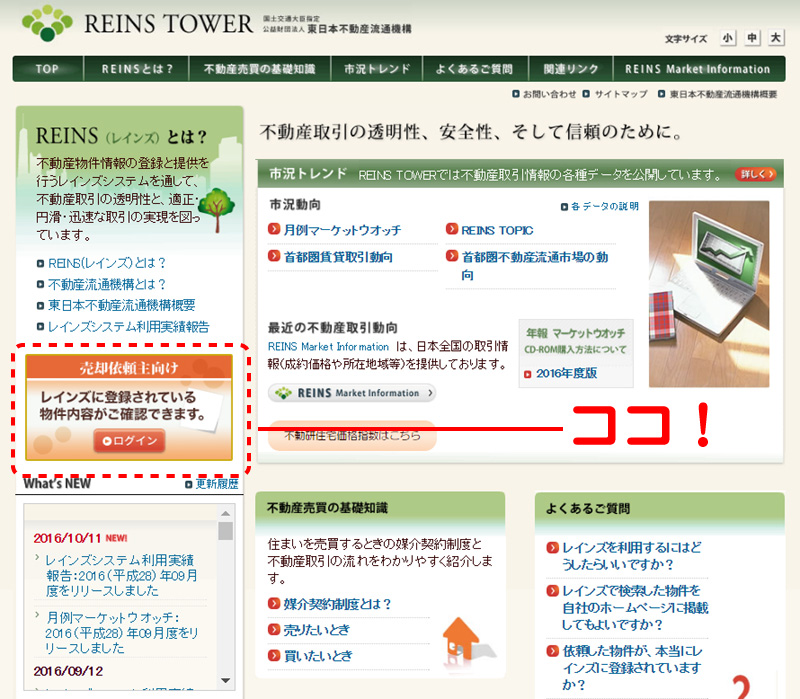800x699 pixels.
Task: Click bullet icon beside 不動産流通機構とは？
Action: point(40,285)
